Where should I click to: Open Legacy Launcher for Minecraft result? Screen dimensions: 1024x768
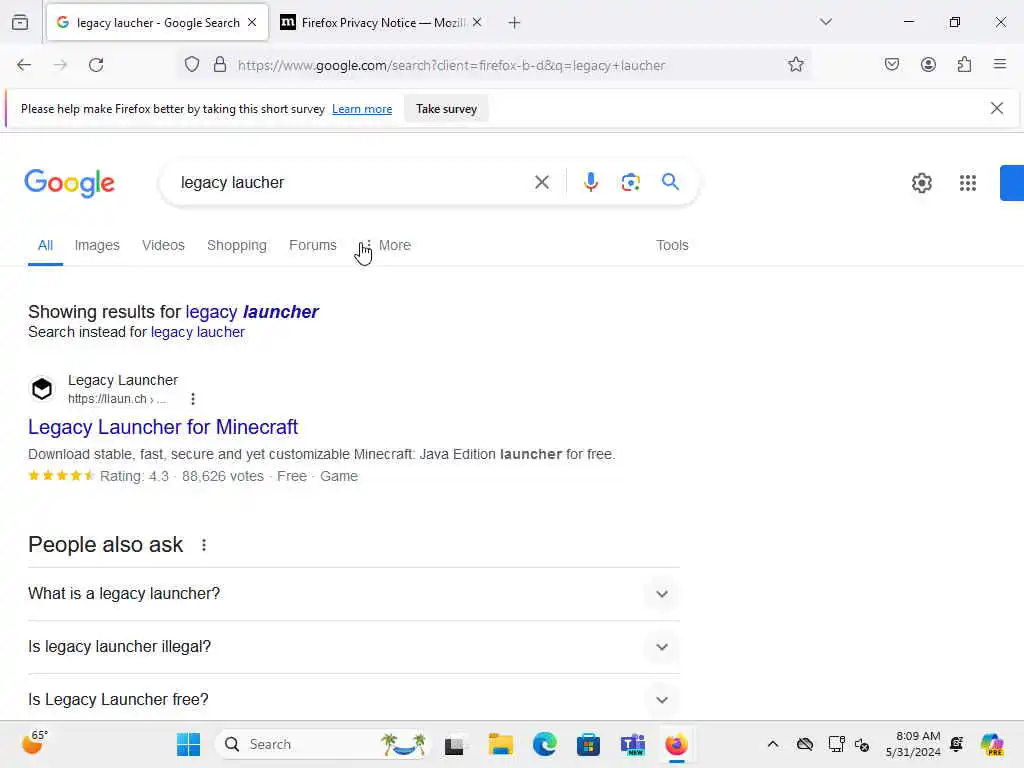coord(163,427)
